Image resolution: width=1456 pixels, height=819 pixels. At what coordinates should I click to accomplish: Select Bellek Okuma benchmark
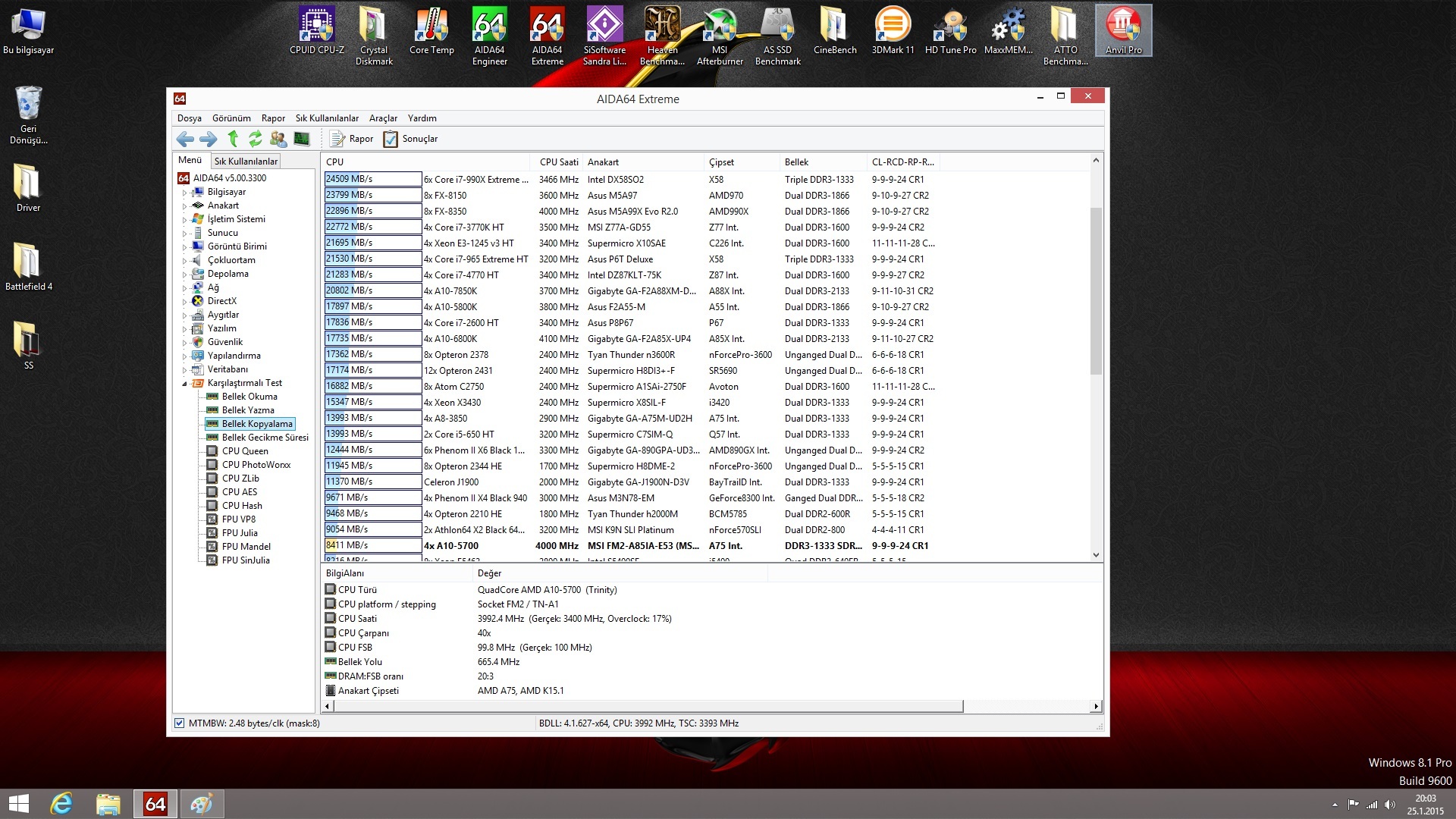click(249, 397)
